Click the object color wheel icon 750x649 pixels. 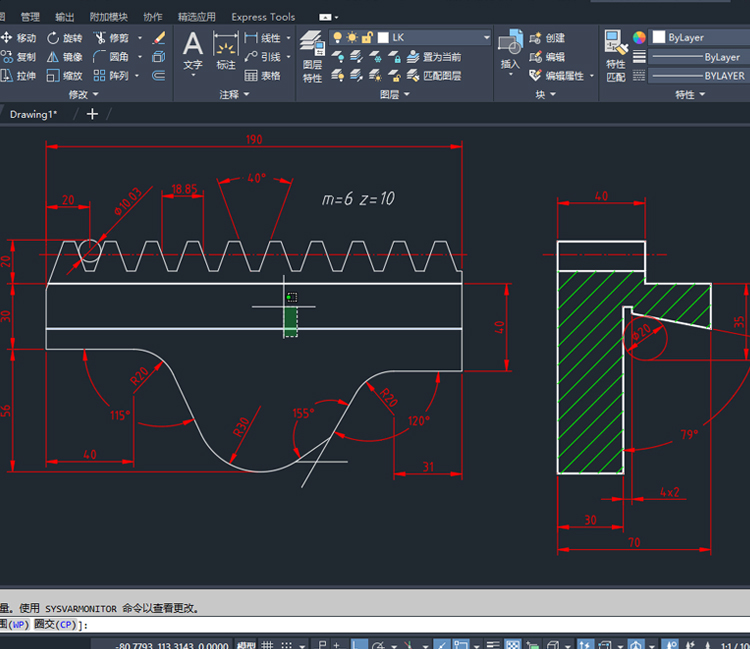(639, 37)
